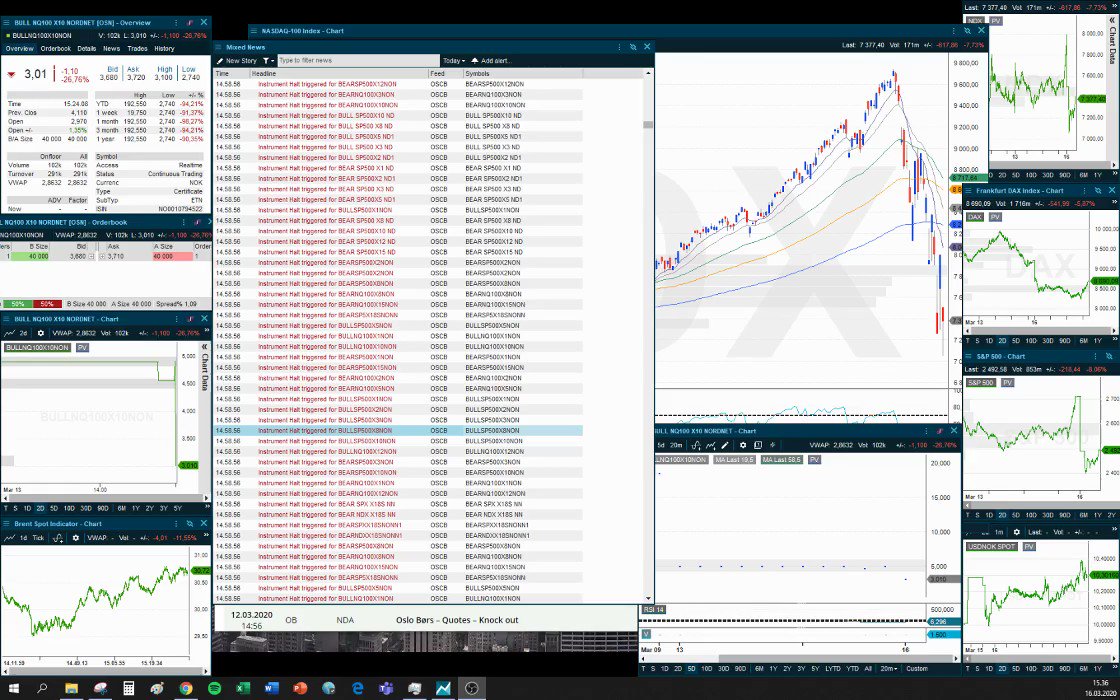This screenshot has height=700, width=1120.
Task: Click the Type to filter news field
Action: (x=357, y=61)
